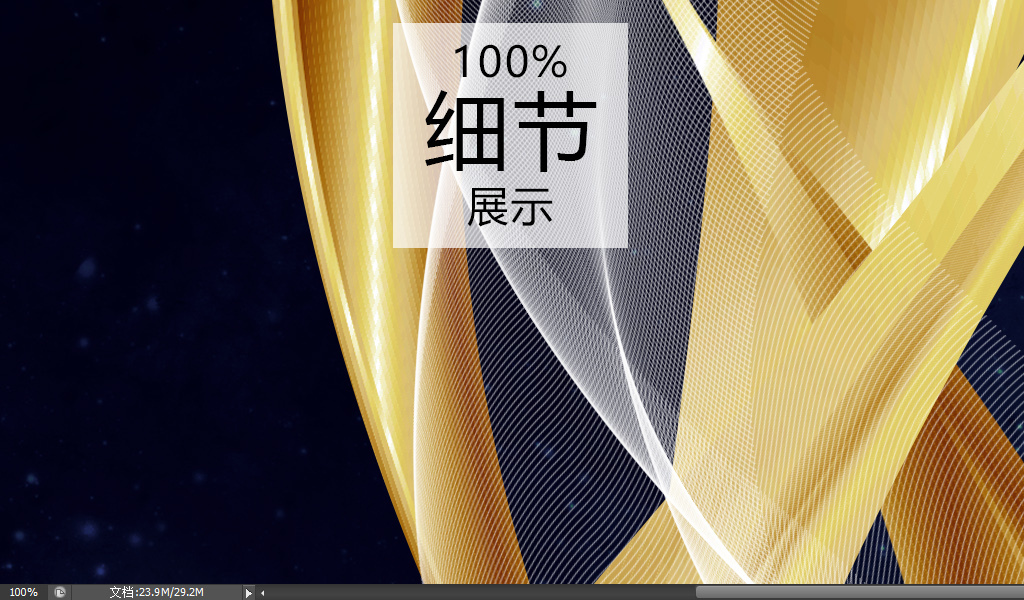This screenshot has height=600, width=1024.
Task: Click the empty scrollbar track left of thumb
Action: click(480, 592)
